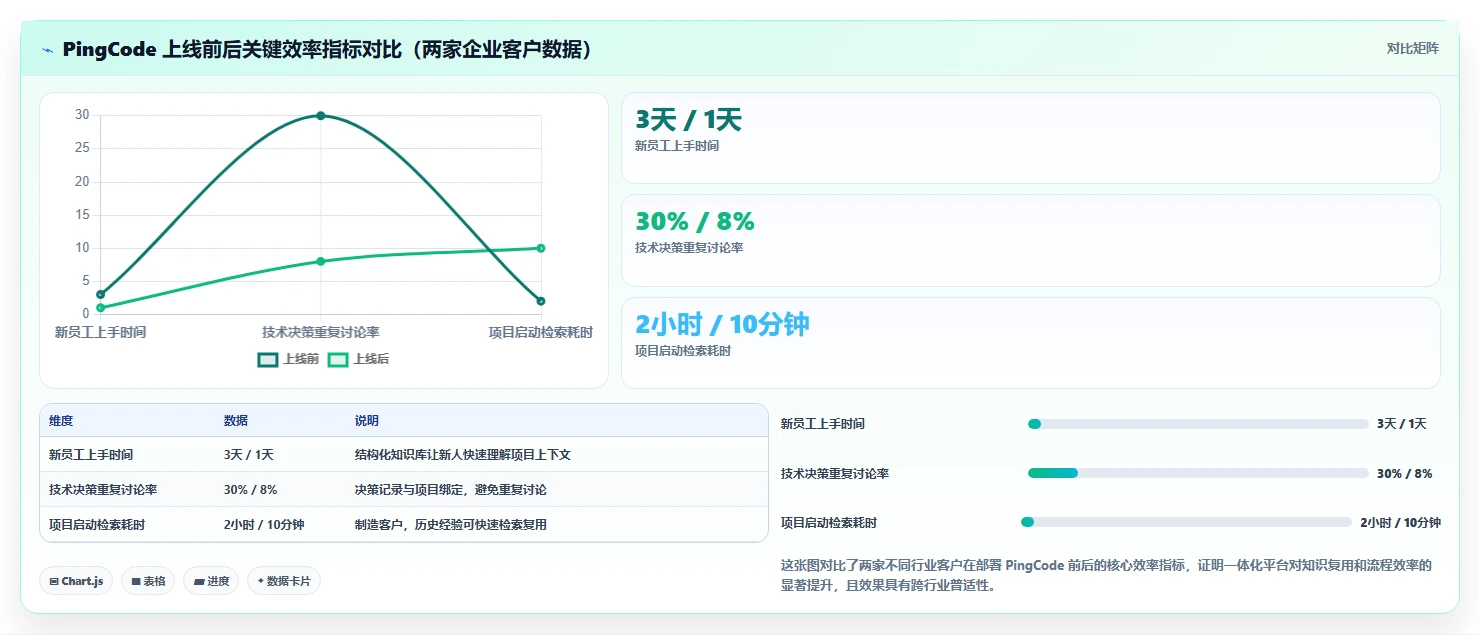Click the table cell reading 2小时 / 10分钟
The height and width of the screenshot is (635, 1480).
tap(264, 525)
